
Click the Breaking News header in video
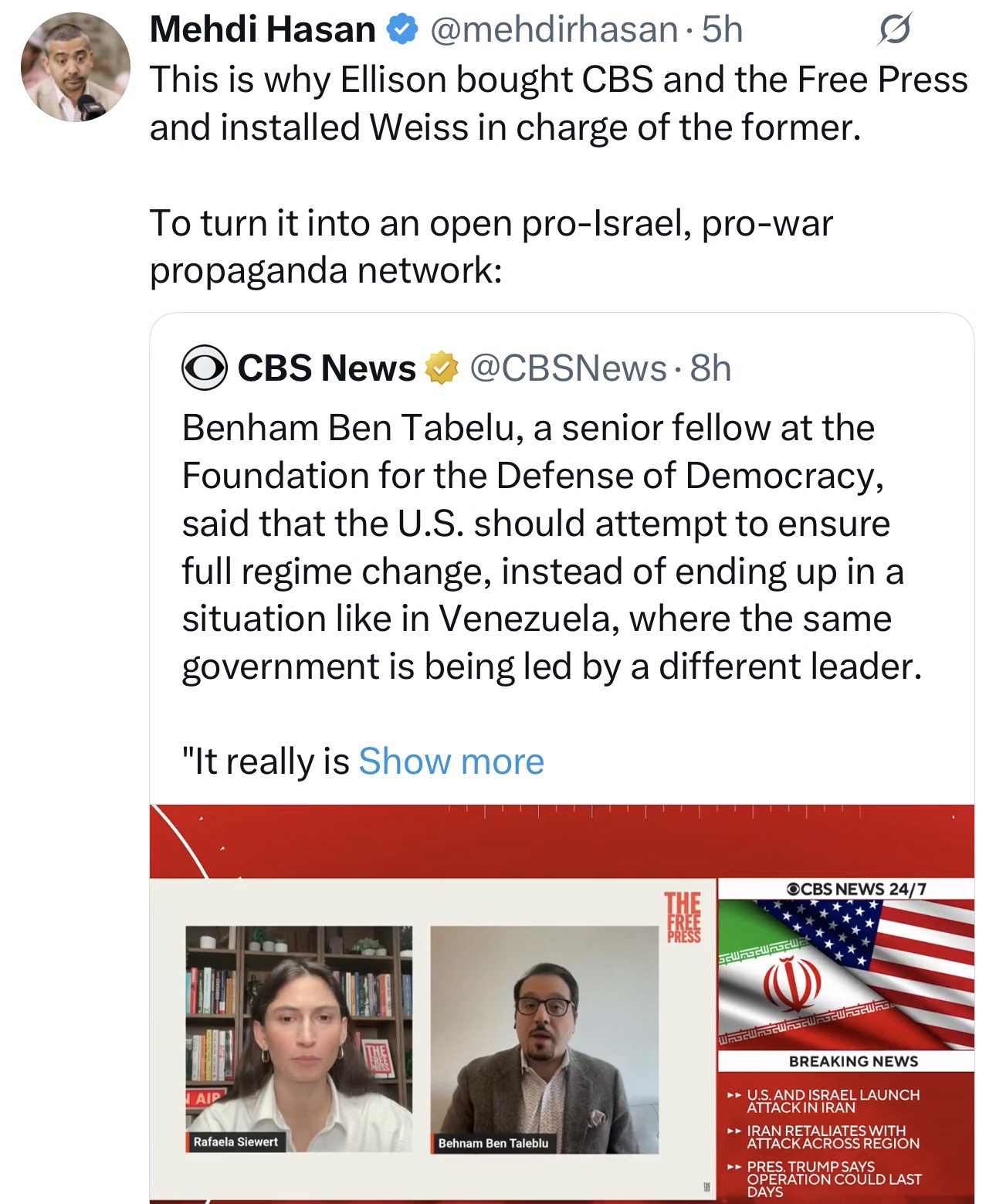click(x=852, y=1061)
